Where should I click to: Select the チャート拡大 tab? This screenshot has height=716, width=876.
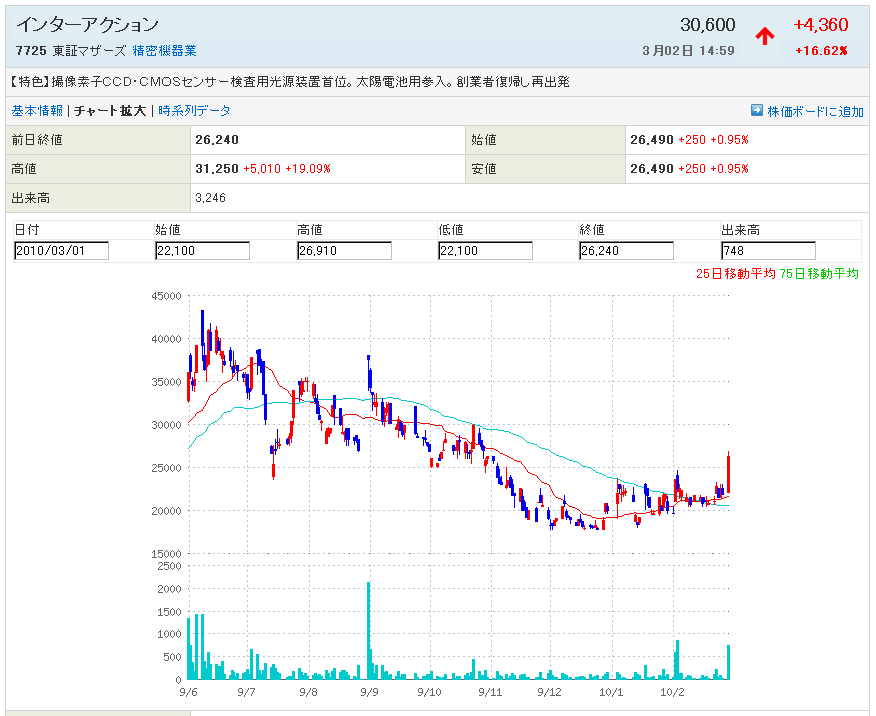pyautogui.click(x=110, y=111)
